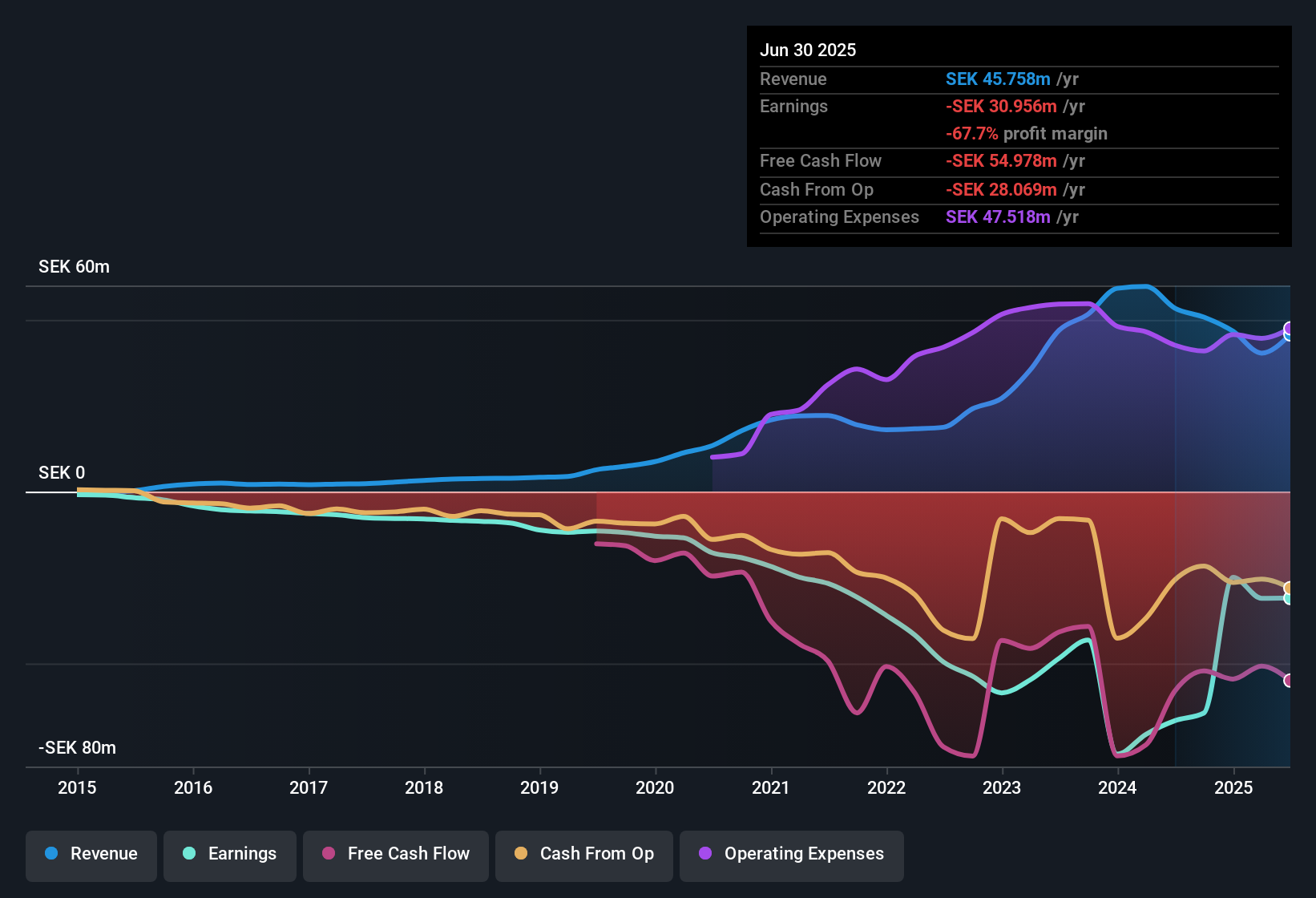The width and height of the screenshot is (1316, 898).
Task: Click the SEK 60m axis label
Action: [x=74, y=267]
